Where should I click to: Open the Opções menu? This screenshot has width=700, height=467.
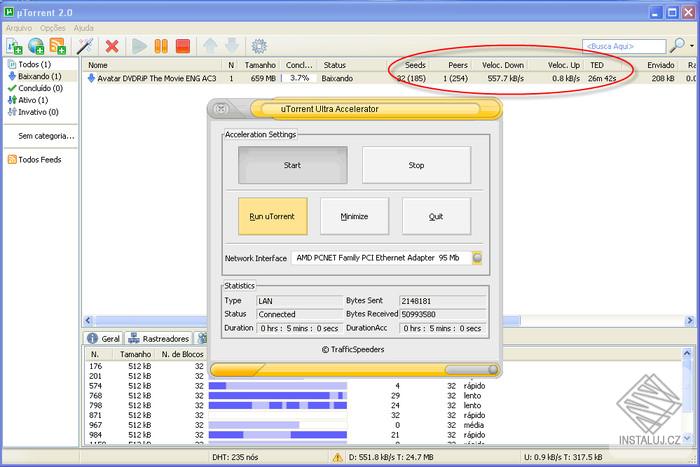53,28
